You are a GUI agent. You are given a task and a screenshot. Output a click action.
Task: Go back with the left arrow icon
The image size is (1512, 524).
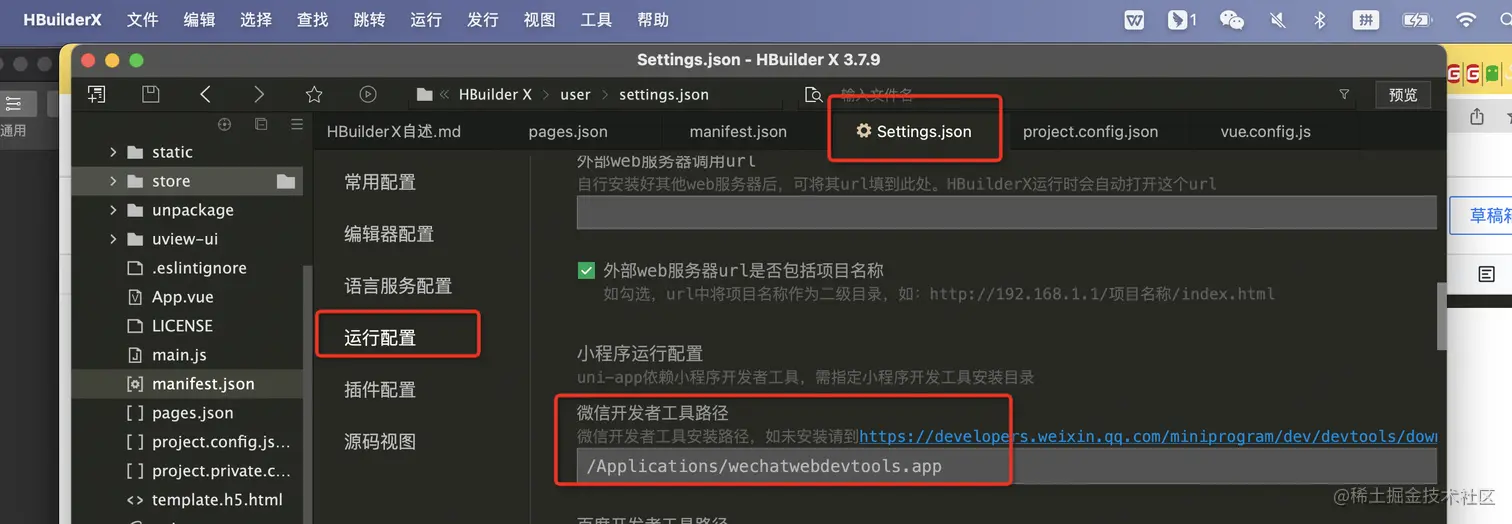click(205, 94)
